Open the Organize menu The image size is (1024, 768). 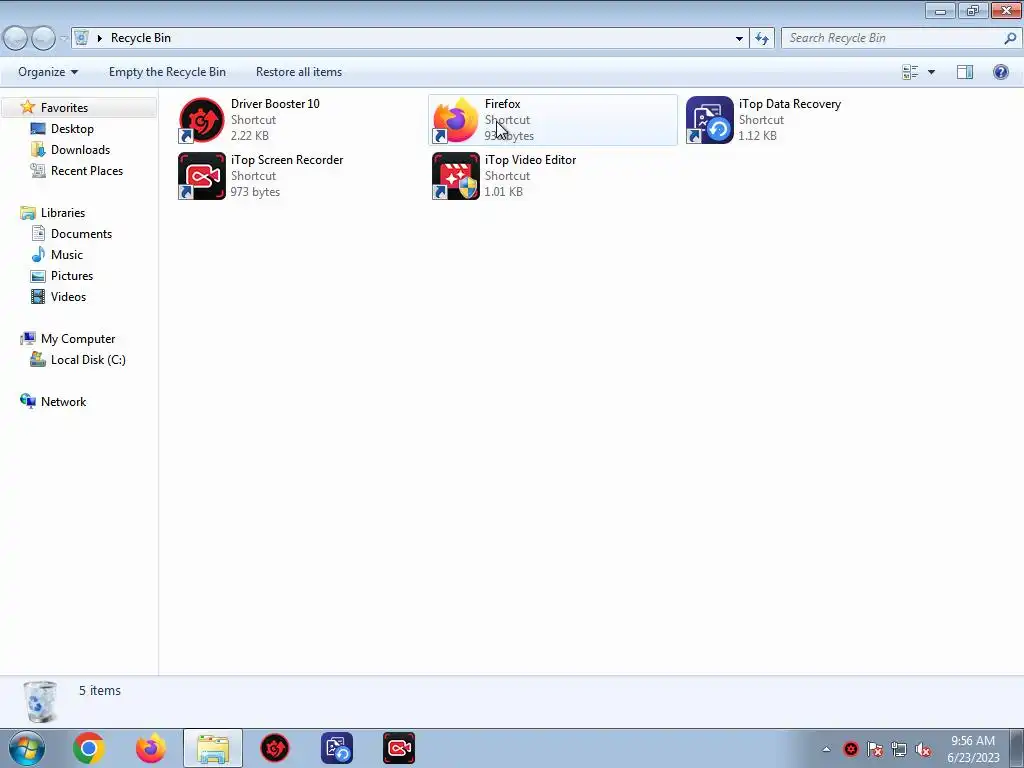(x=48, y=72)
